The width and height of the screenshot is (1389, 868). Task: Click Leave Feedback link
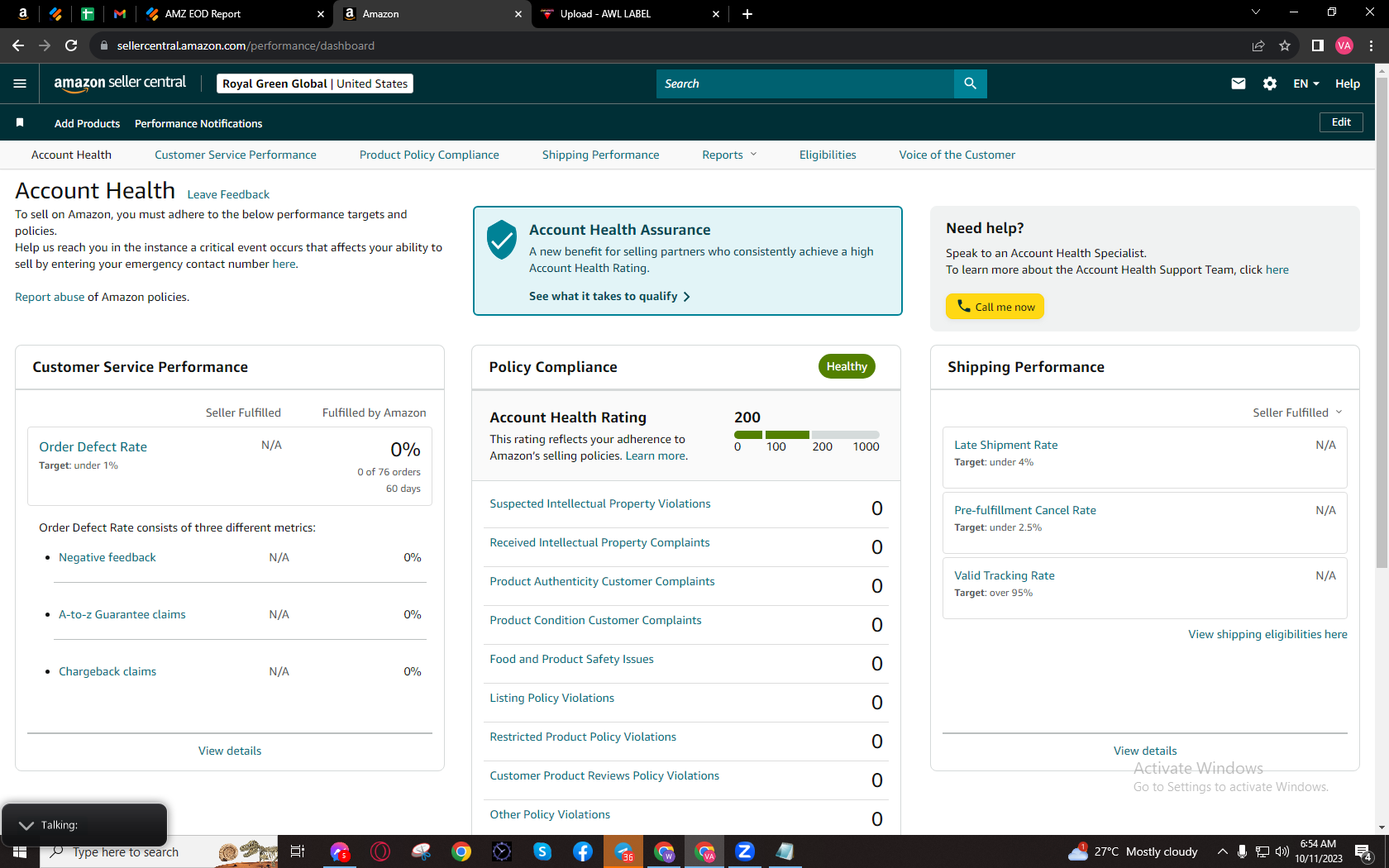[x=228, y=194]
